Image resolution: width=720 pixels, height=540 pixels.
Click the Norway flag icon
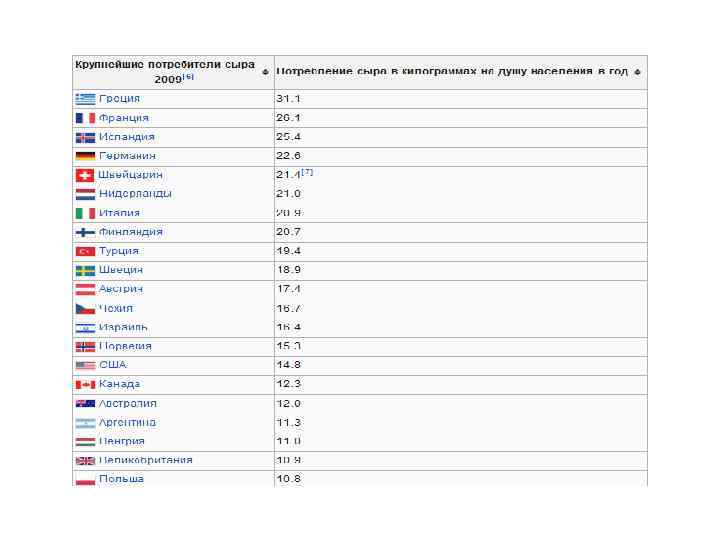pyautogui.click(x=85, y=347)
